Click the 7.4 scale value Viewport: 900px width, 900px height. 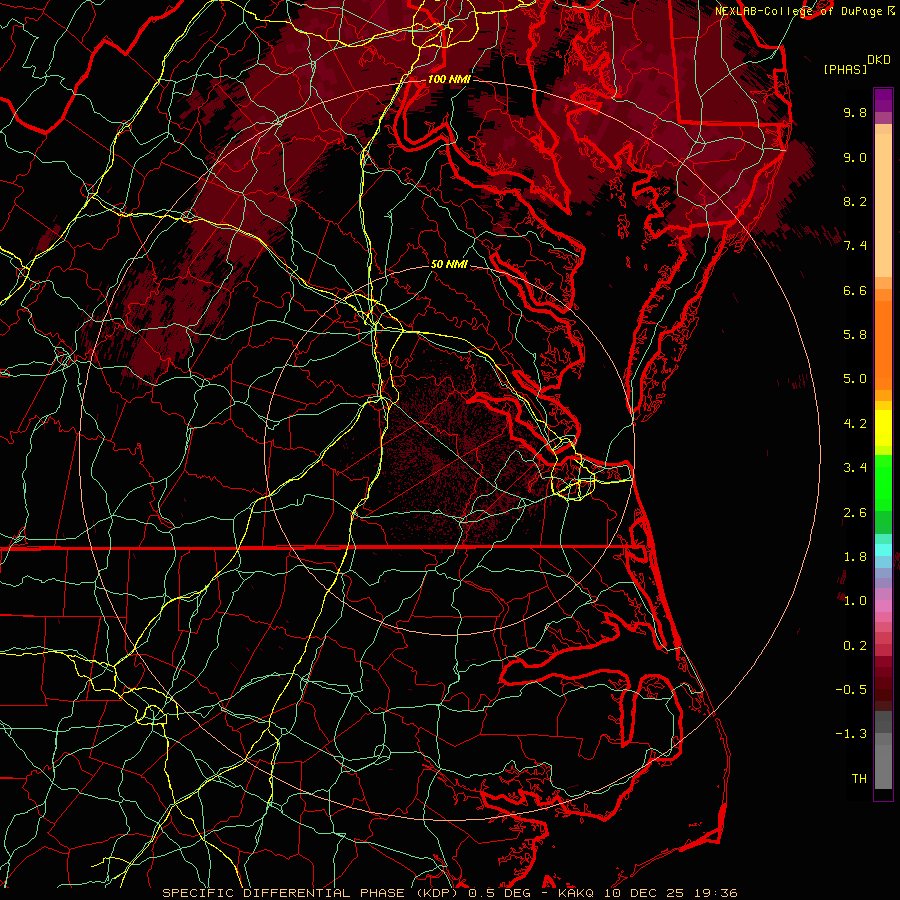click(855, 246)
